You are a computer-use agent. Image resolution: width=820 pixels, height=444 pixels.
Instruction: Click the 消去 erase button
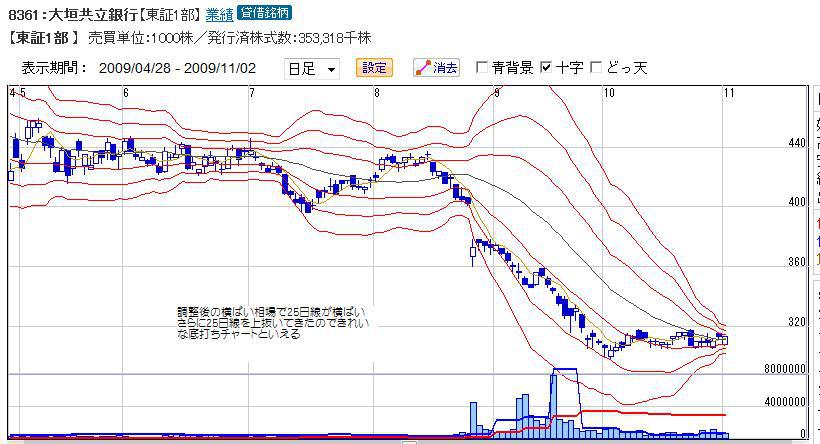pyautogui.click(x=437, y=68)
